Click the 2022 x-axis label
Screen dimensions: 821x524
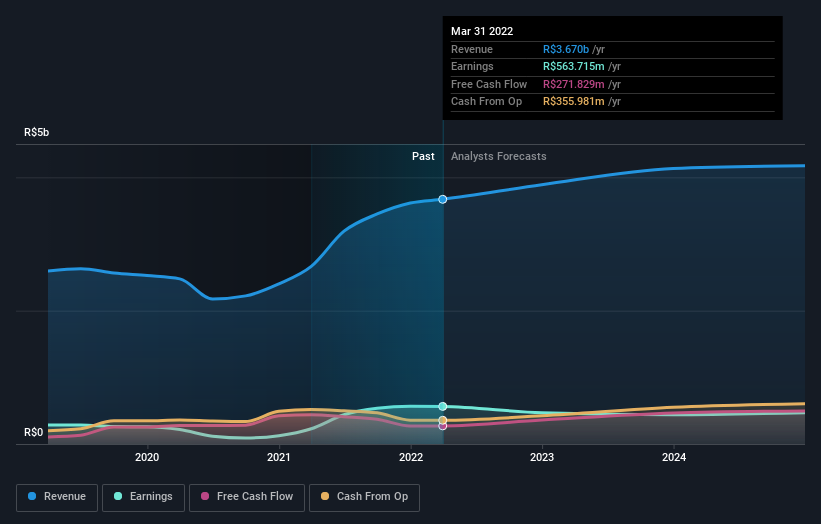coord(411,457)
